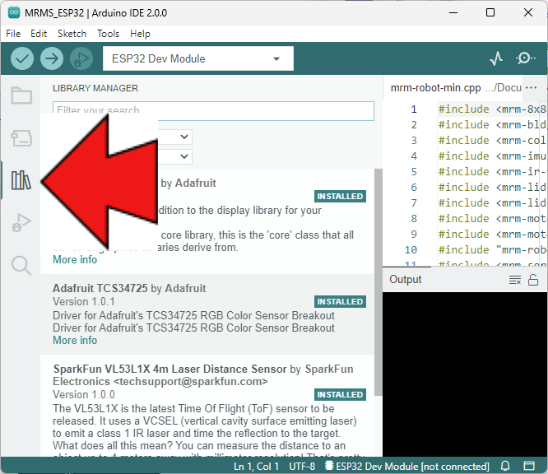This screenshot has width=548, height=474.
Task: Click INSTALLED badge of SparkFun VL53L1X library
Action: (x=340, y=395)
